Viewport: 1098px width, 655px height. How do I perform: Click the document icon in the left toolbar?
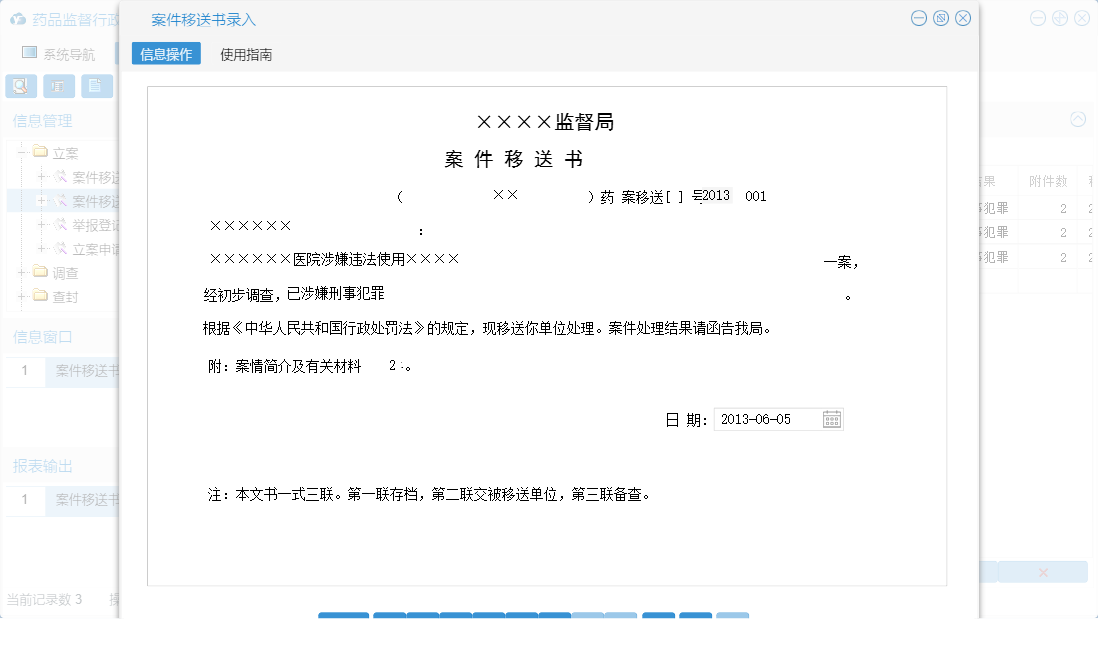tap(96, 86)
